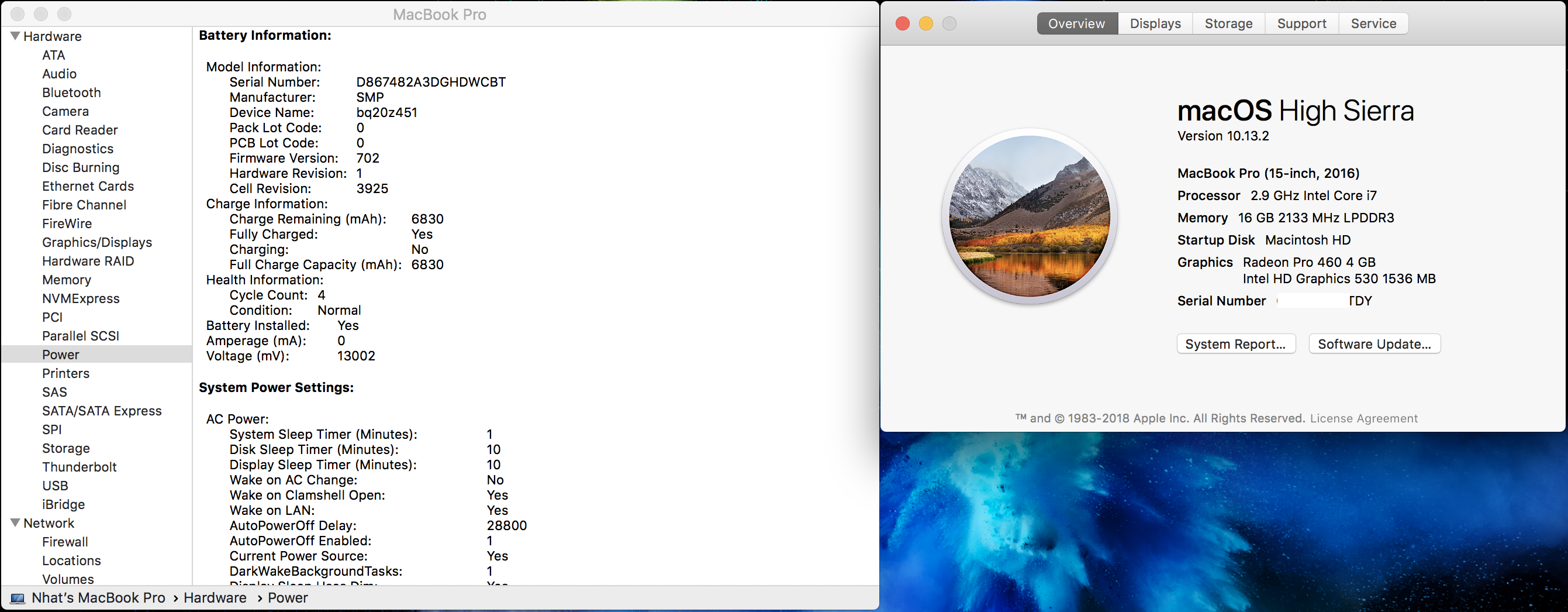Click the System Report... button
The width and height of the screenshot is (1568, 612).
1236,344
